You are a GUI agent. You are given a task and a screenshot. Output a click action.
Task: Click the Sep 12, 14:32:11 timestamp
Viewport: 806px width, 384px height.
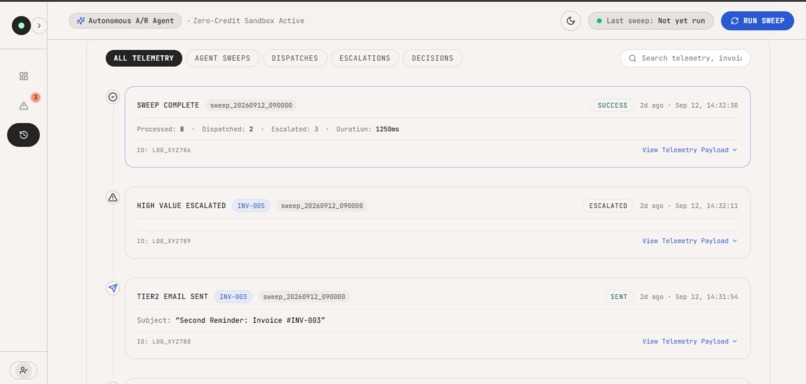[707, 206]
